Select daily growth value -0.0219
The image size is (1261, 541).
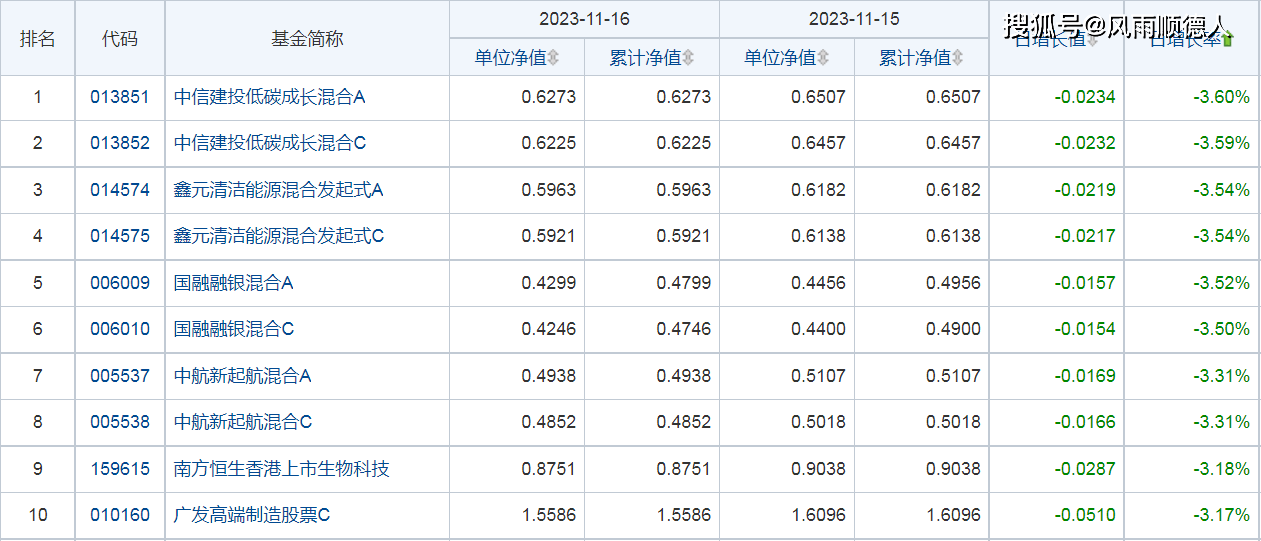pyautogui.click(x=1085, y=190)
